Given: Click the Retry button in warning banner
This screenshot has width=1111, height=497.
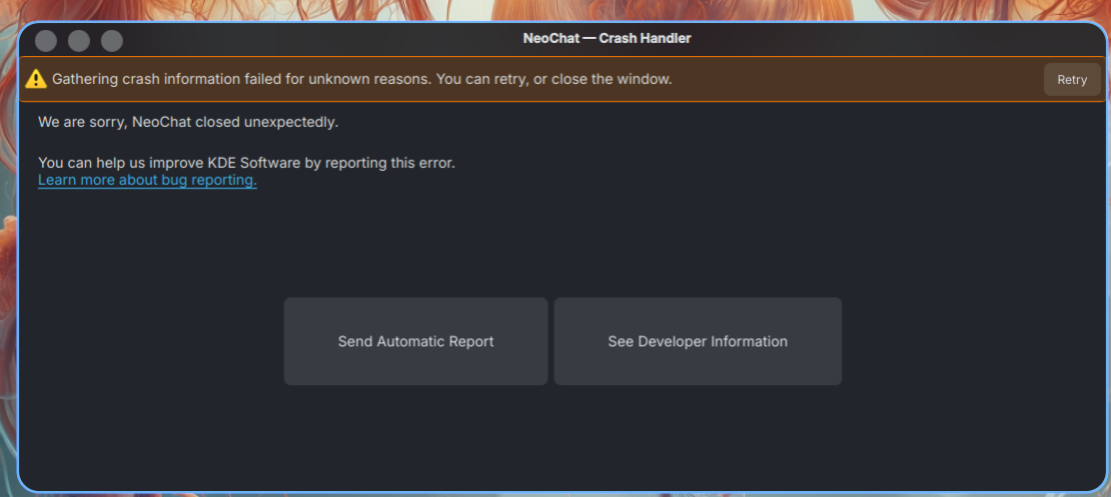Looking at the screenshot, I should (1071, 79).
